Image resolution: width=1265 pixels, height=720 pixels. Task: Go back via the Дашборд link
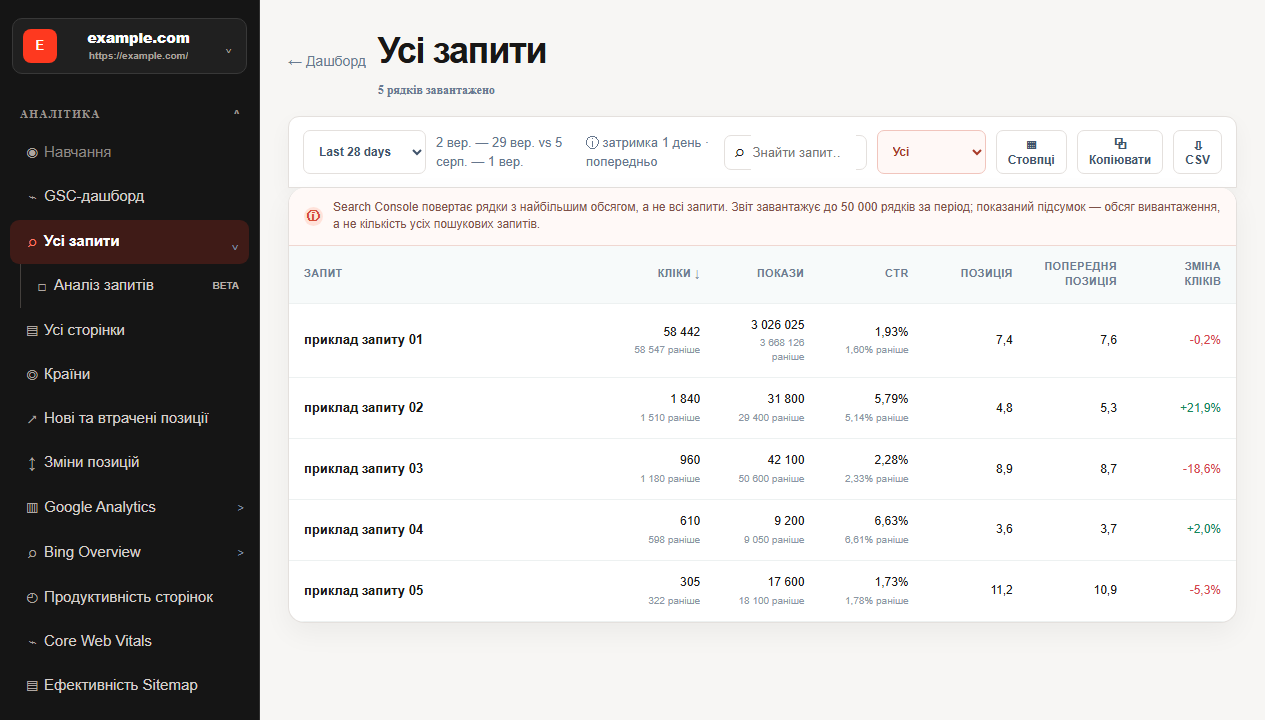327,61
